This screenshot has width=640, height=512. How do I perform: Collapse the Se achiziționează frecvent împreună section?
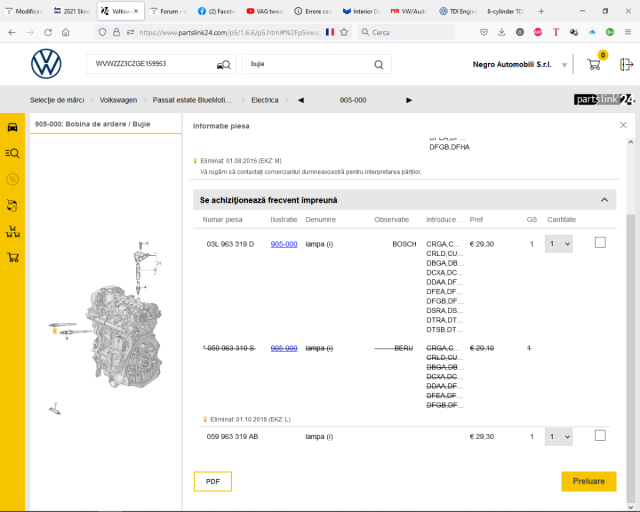[604, 200]
